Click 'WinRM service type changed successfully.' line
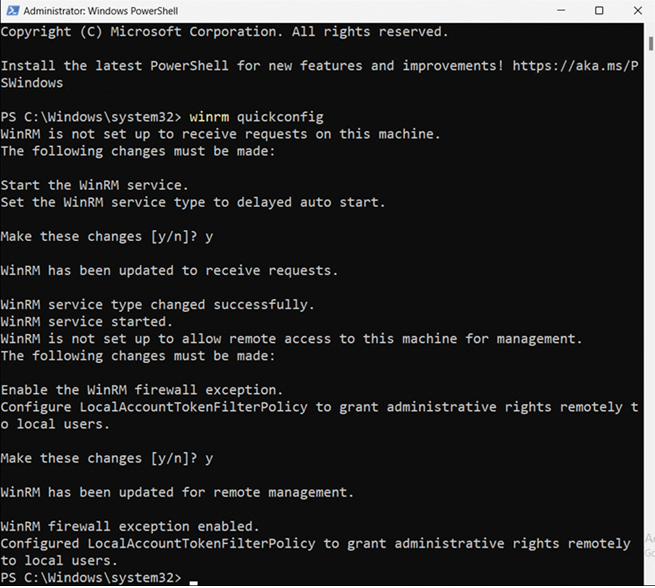The image size is (655, 588). click(157, 305)
